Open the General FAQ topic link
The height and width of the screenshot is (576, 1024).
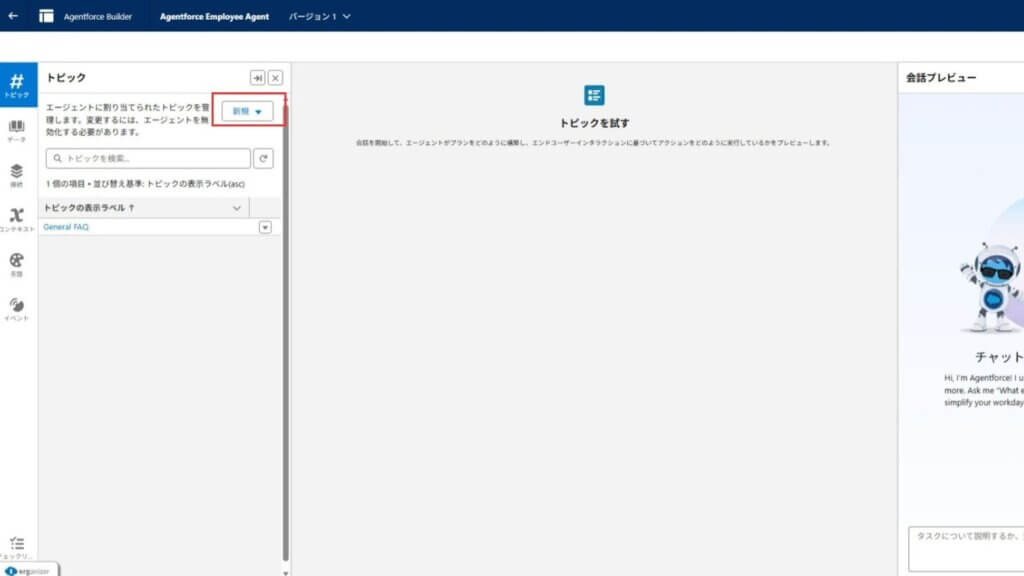pos(66,227)
